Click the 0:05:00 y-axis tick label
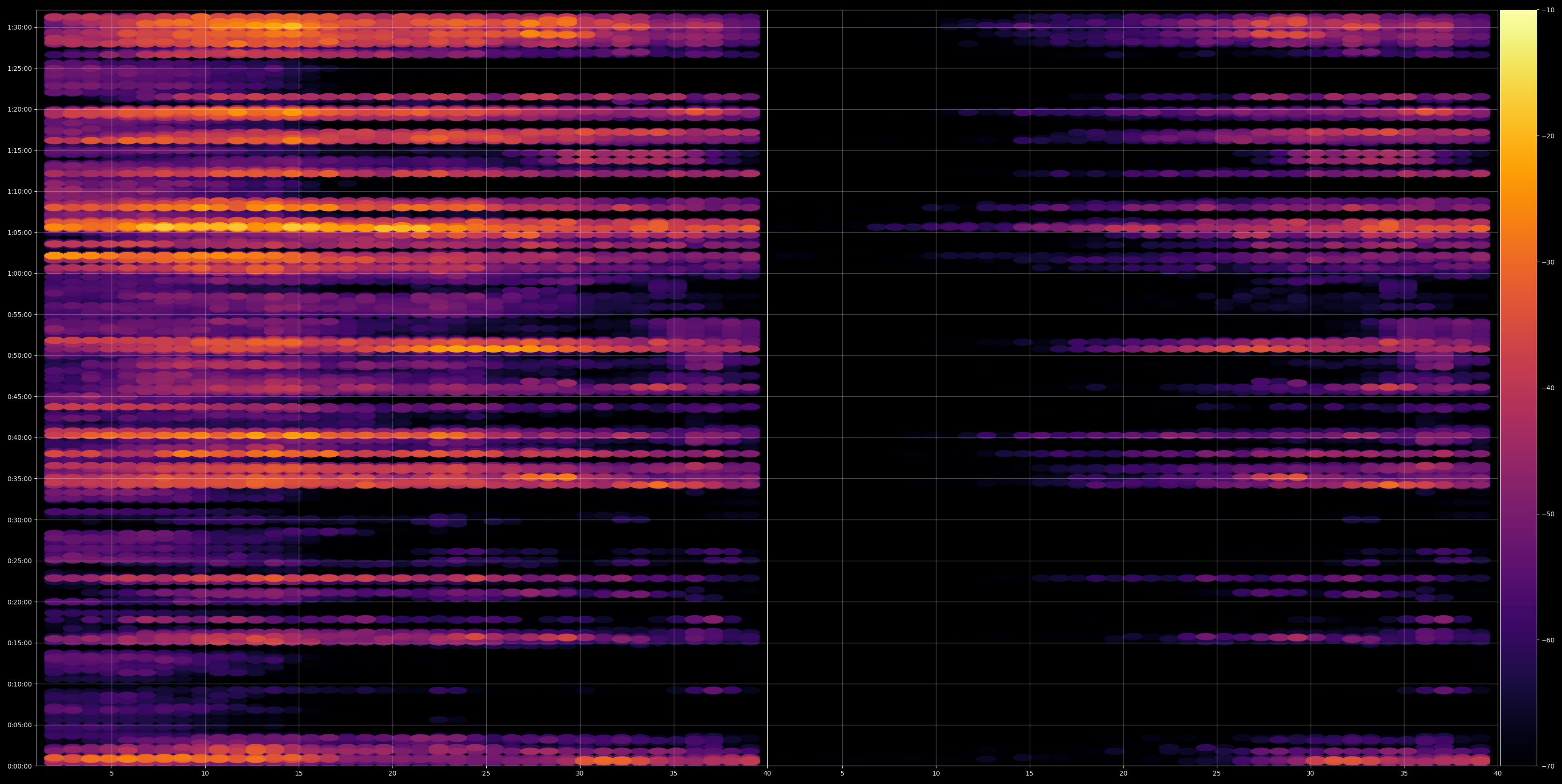Viewport: 1562px width, 784px height. pyautogui.click(x=19, y=724)
